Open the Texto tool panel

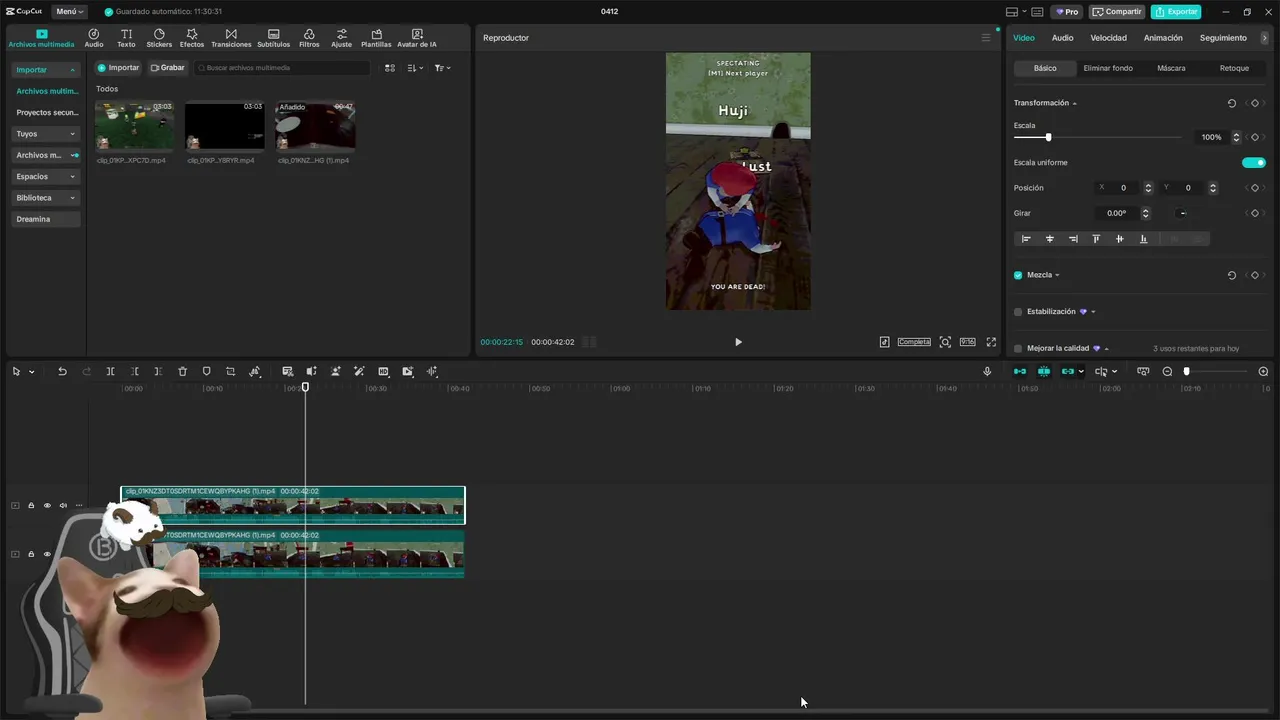tap(126, 38)
